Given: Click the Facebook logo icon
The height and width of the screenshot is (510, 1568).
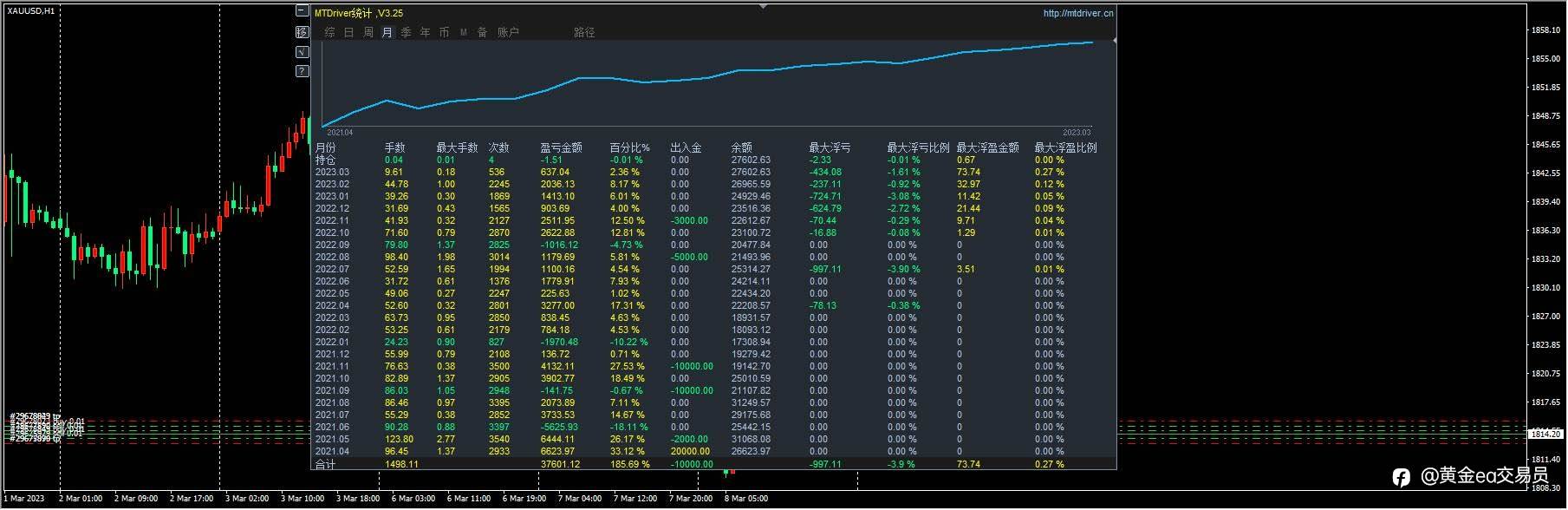Looking at the screenshot, I should pos(1401,476).
